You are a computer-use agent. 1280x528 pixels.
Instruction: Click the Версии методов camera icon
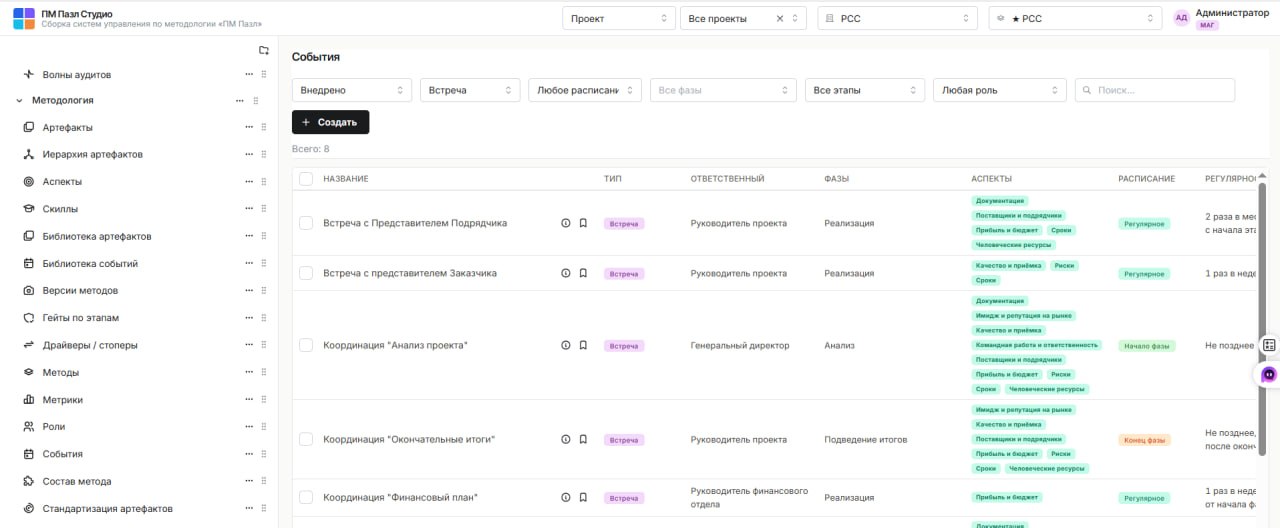[x=29, y=290]
